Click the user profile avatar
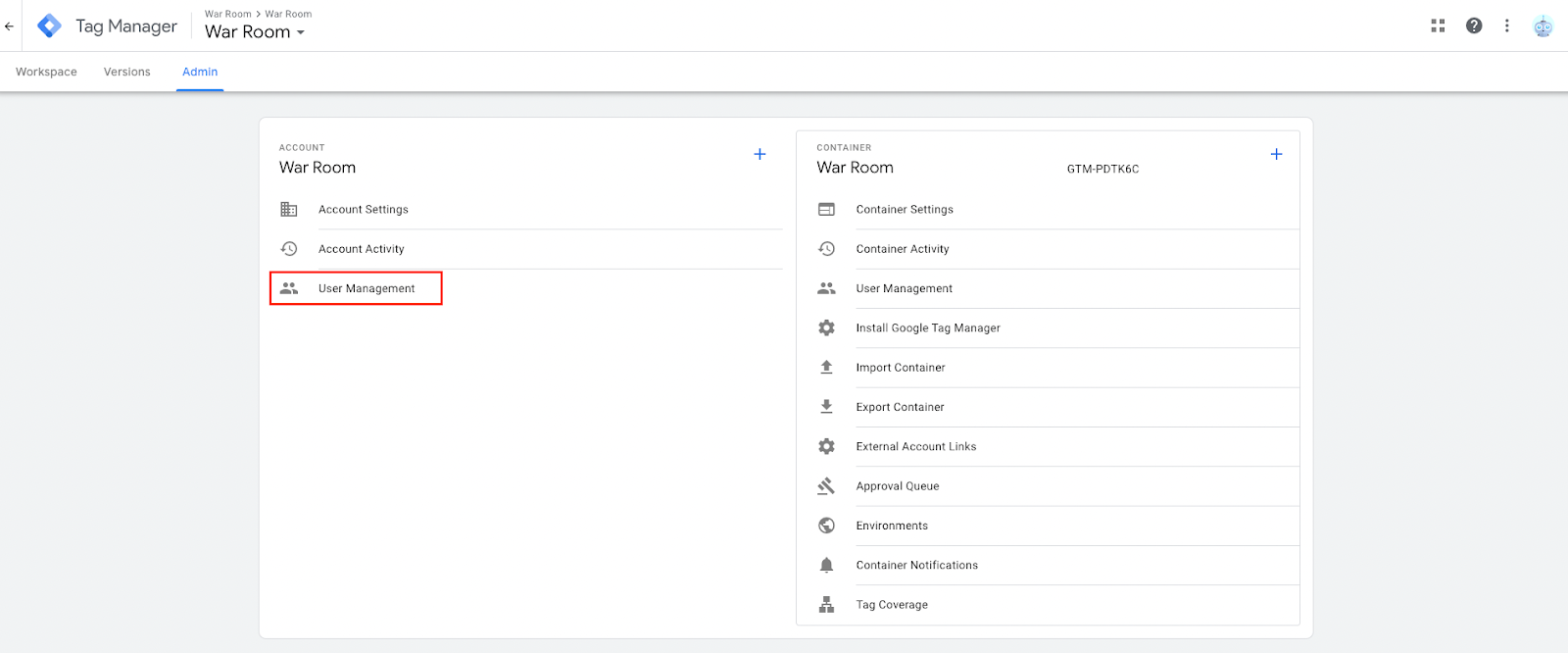Viewport: 1568px width, 653px height. pos(1543,26)
